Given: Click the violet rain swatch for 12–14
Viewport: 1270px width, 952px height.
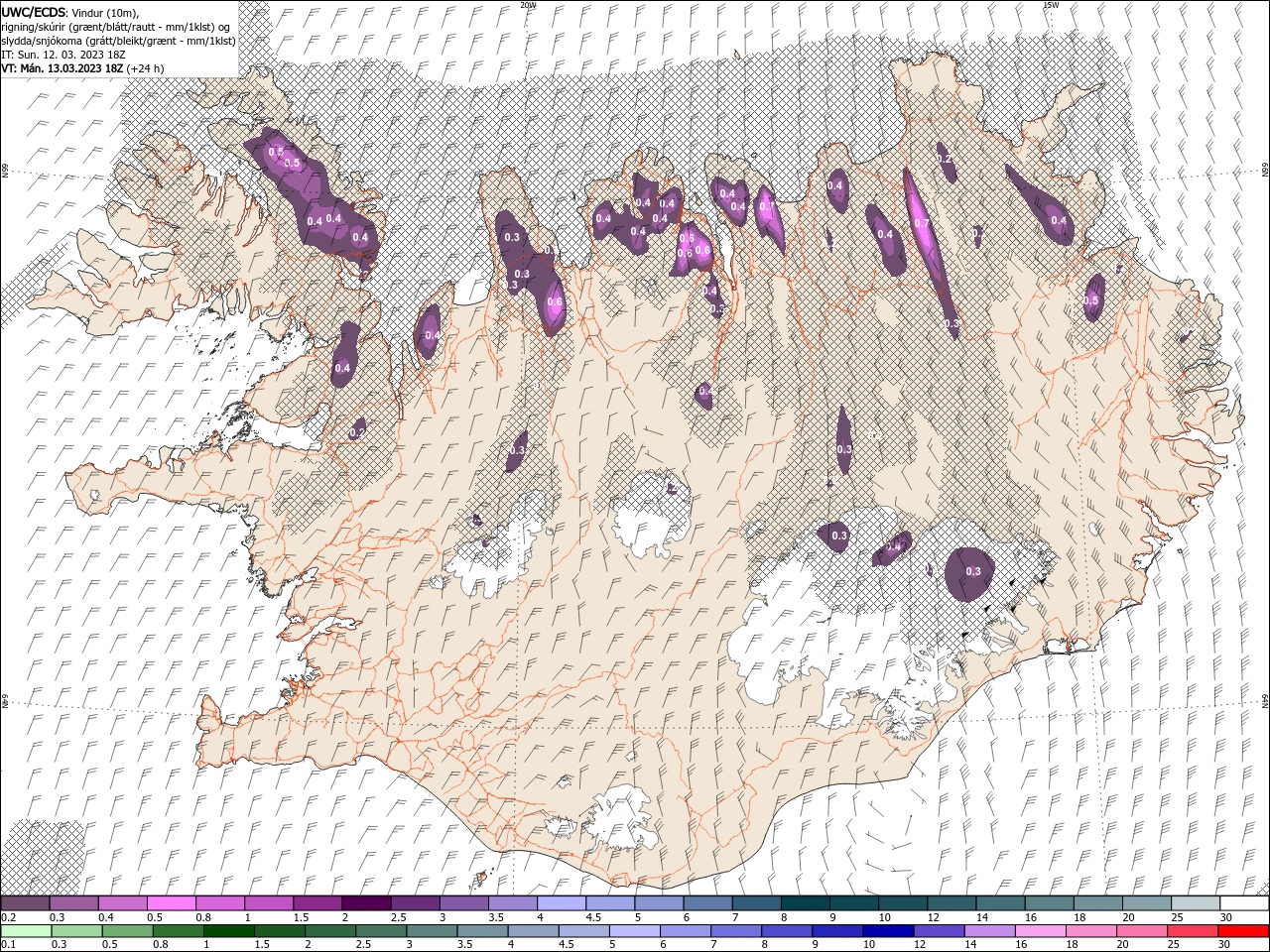Looking at the screenshot, I should (938, 931).
